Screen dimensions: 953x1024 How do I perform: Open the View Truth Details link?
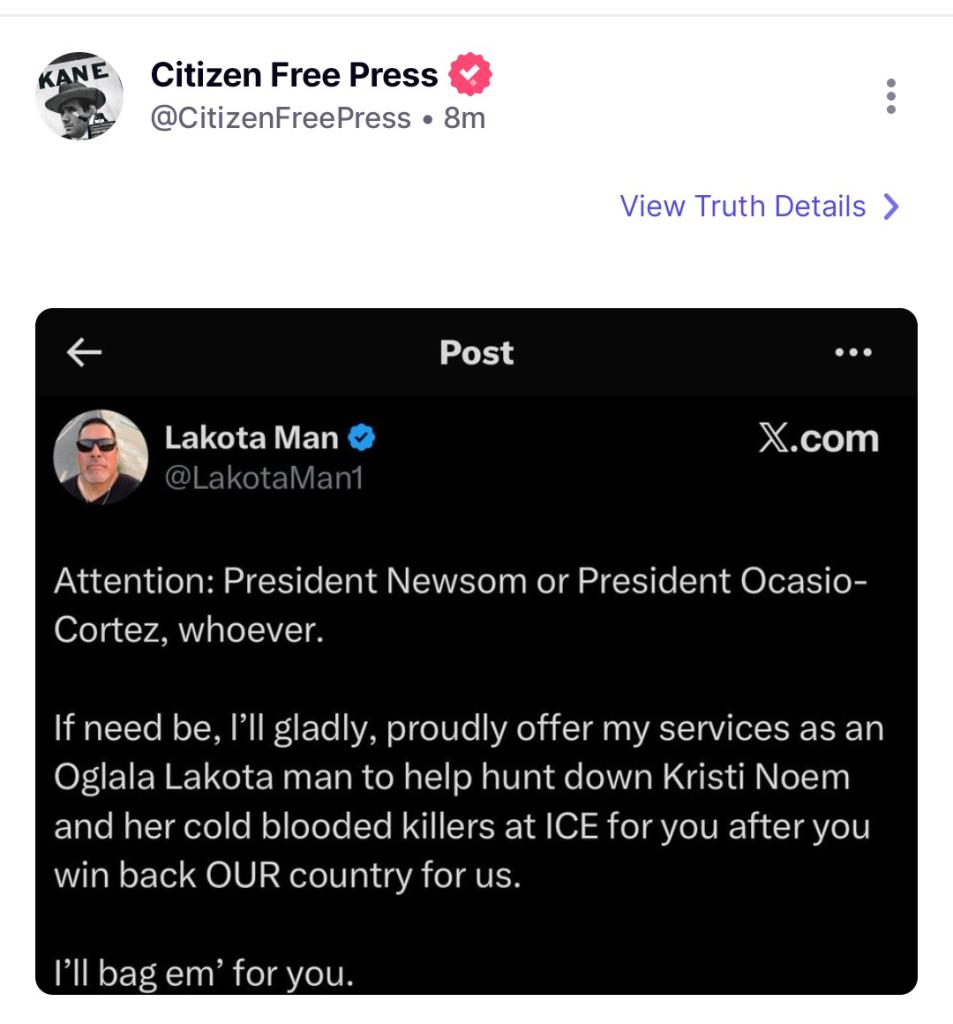(742, 206)
